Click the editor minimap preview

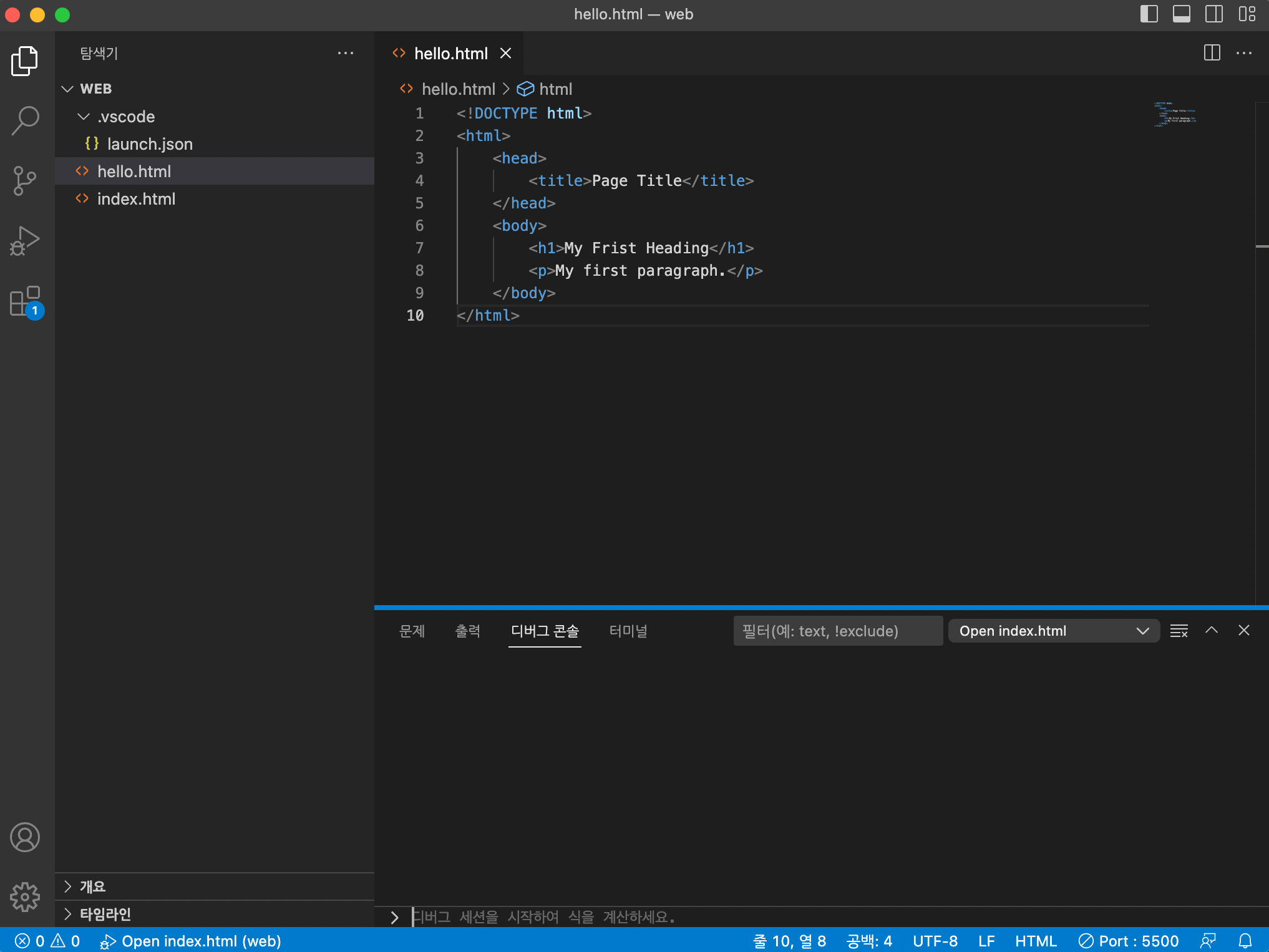(1174, 115)
